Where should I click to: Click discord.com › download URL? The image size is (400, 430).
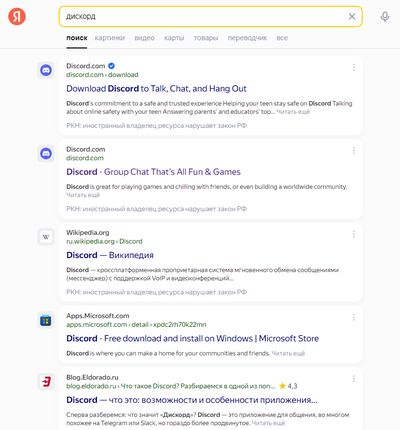(x=102, y=75)
